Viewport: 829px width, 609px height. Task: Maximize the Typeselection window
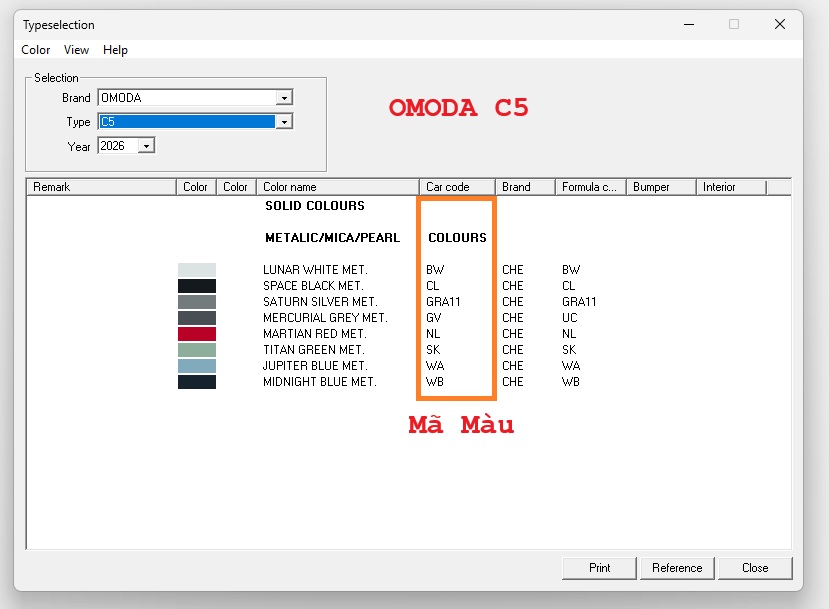click(734, 24)
